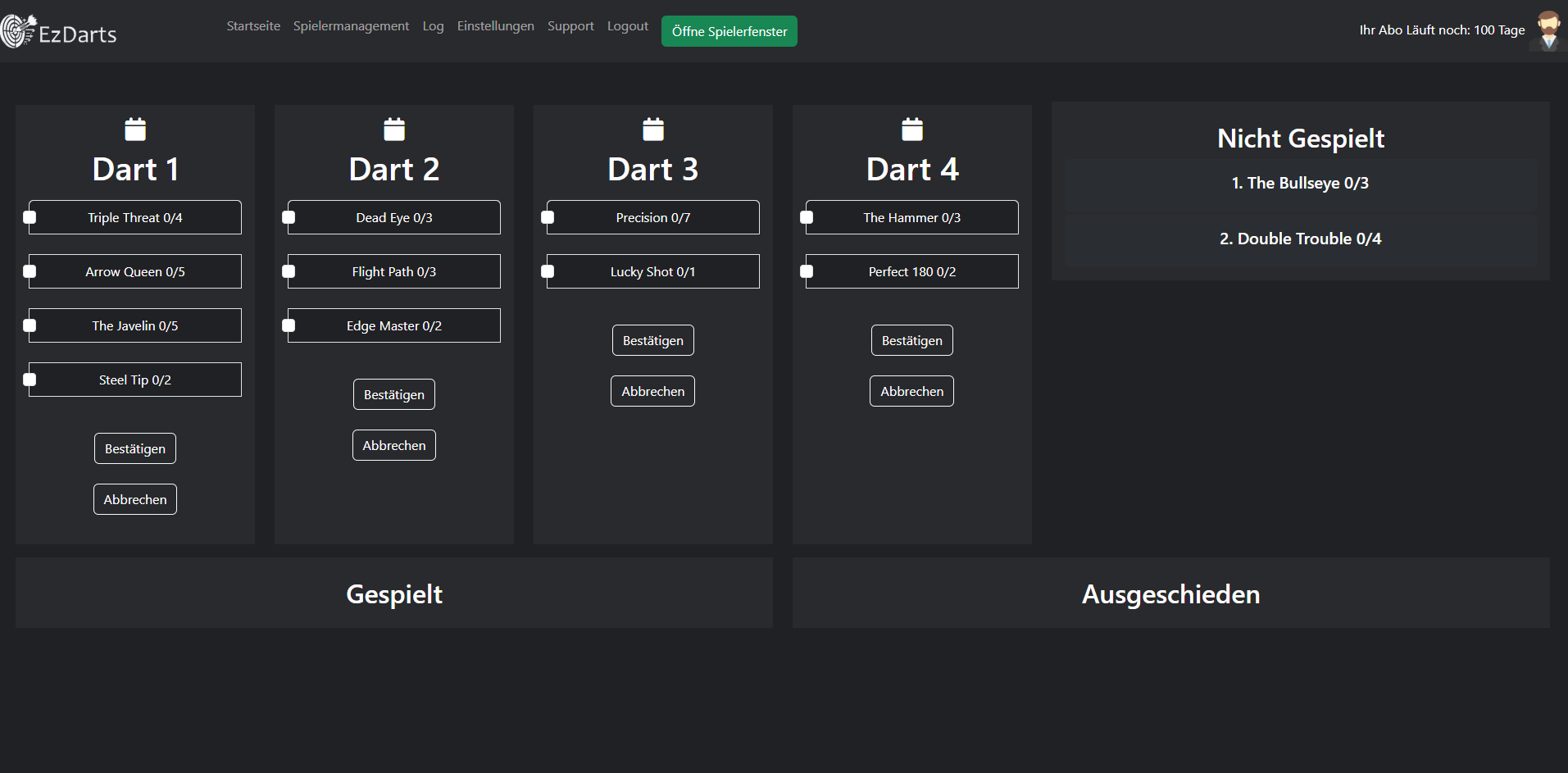
Task: Cancel Dart 4 with Abbrechen
Action: click(x=911, y=391)
